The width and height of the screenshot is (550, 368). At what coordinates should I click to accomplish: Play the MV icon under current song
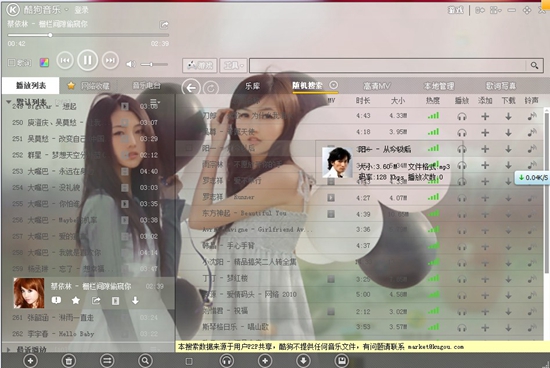[x=115, y=301]
